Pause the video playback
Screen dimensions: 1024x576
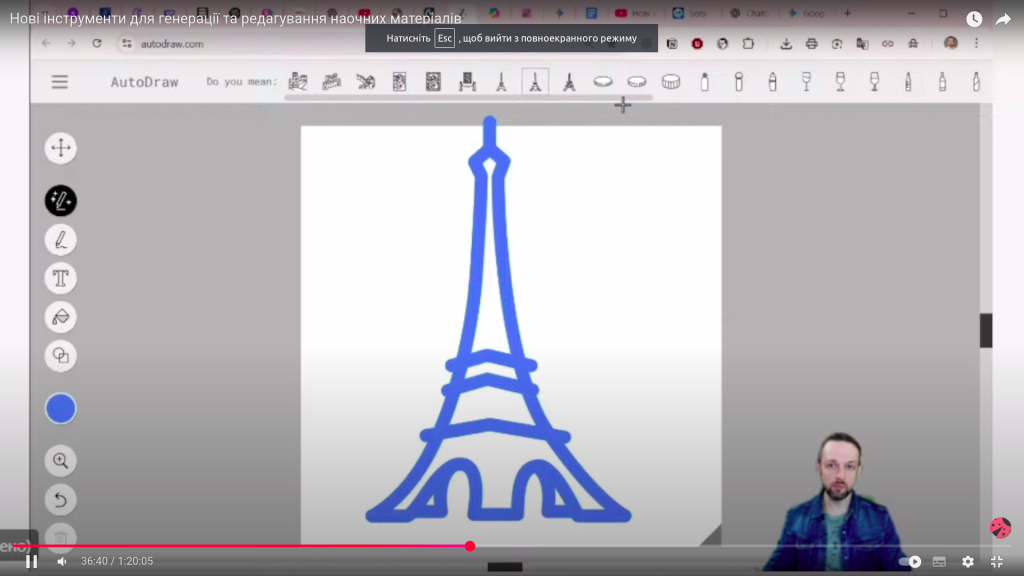tap(31, 562)
